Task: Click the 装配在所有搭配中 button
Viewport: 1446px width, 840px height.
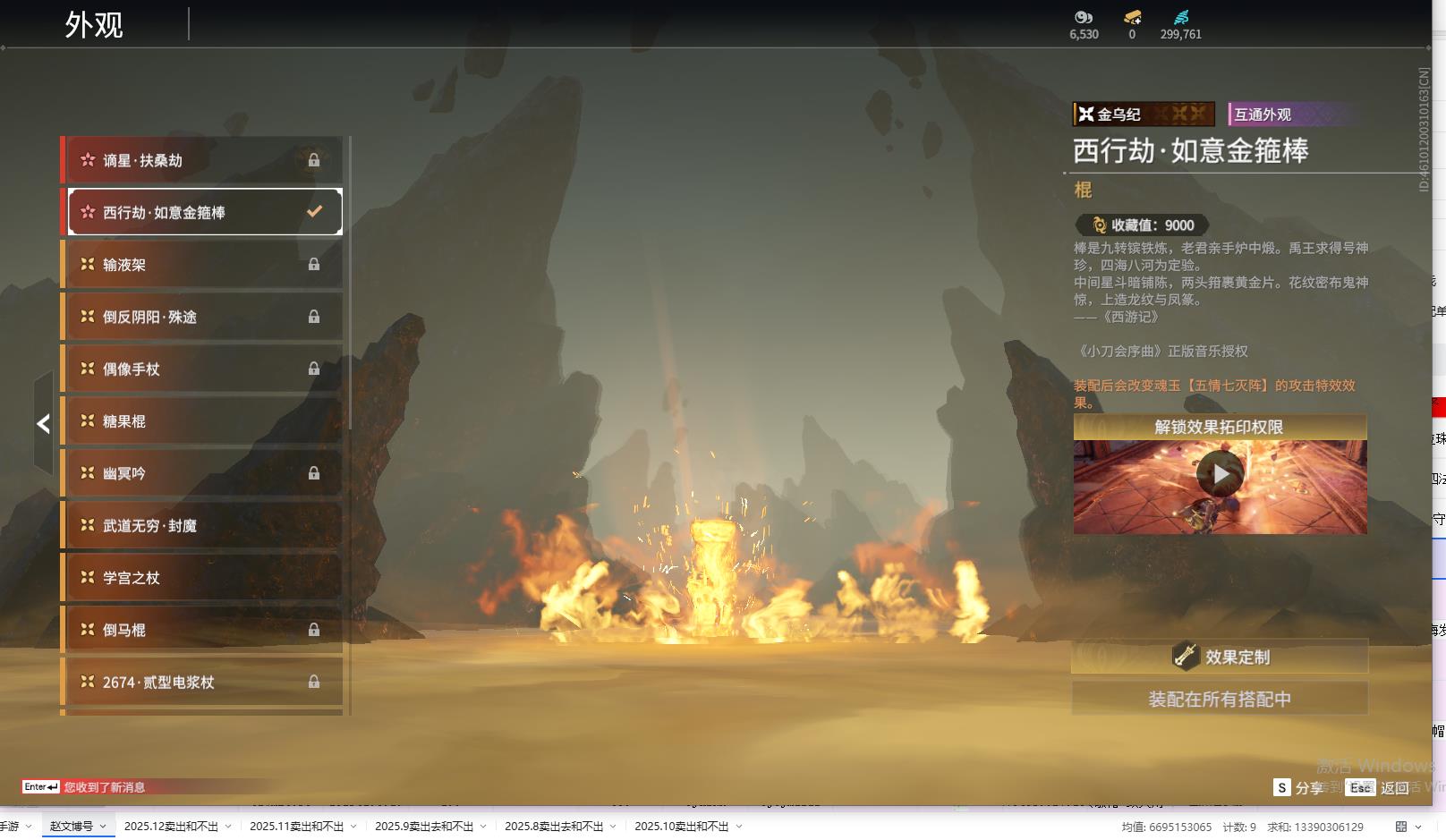Action: tap(1220, 699)
